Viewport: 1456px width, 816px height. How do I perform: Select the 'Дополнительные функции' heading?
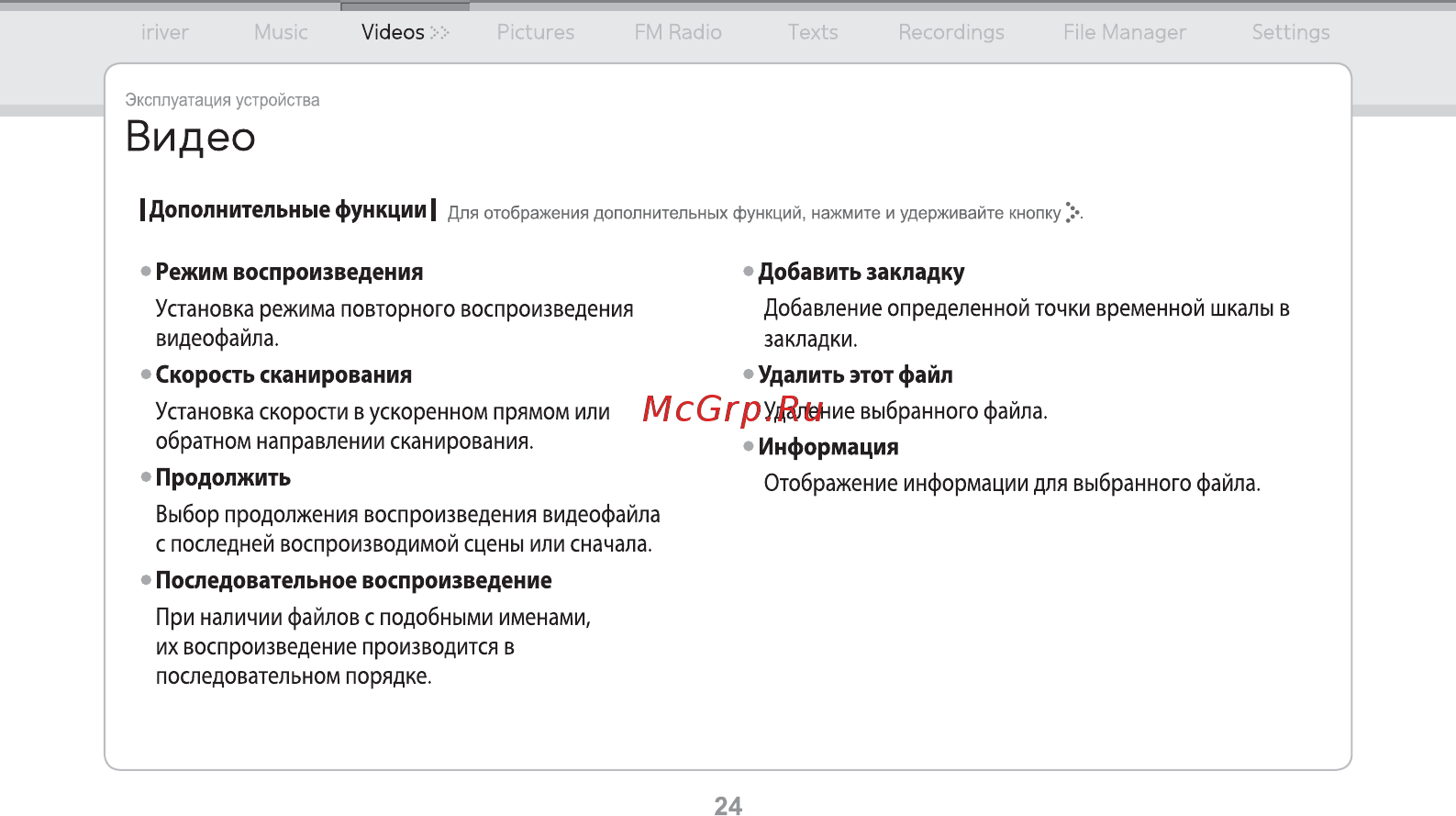coord(288,210)
